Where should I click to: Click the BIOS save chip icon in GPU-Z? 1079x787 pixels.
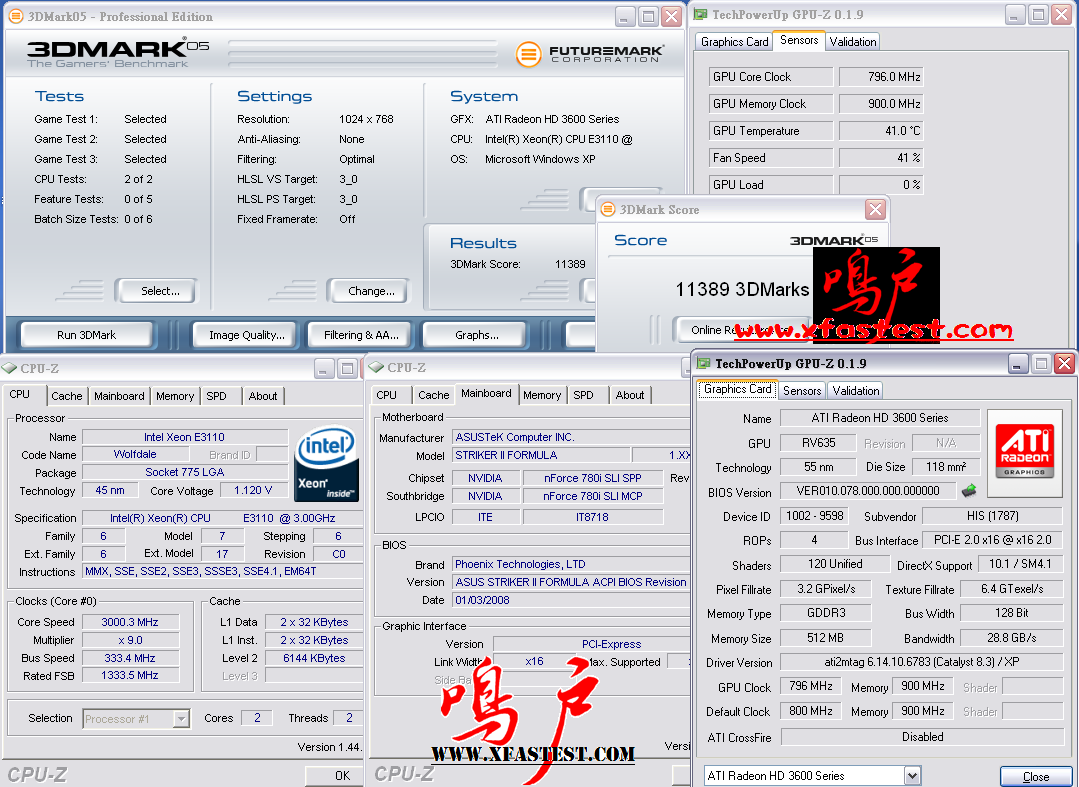click(x=969, y=490)
